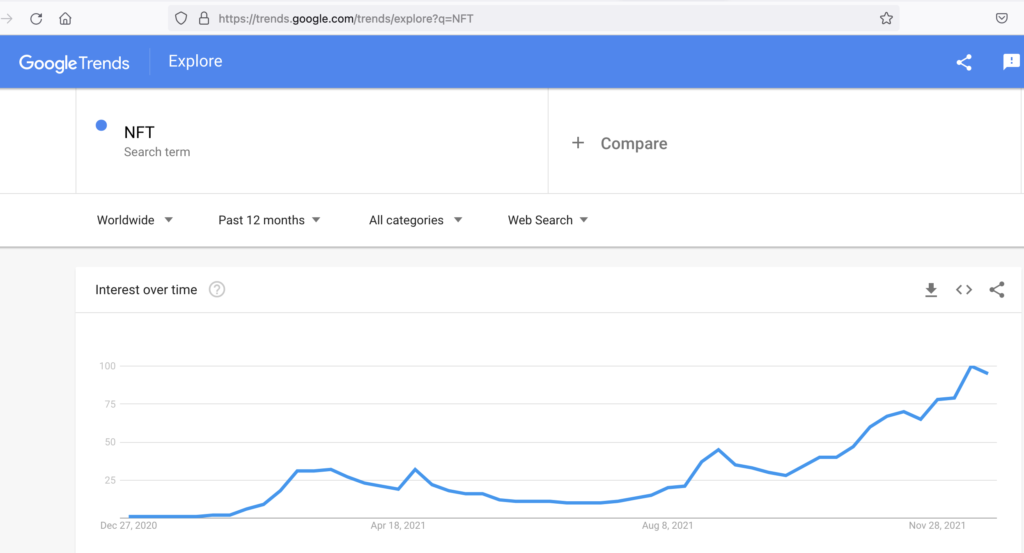Add a comparison term with Compare
The image size is (1024, 553).
click(619, 144)
